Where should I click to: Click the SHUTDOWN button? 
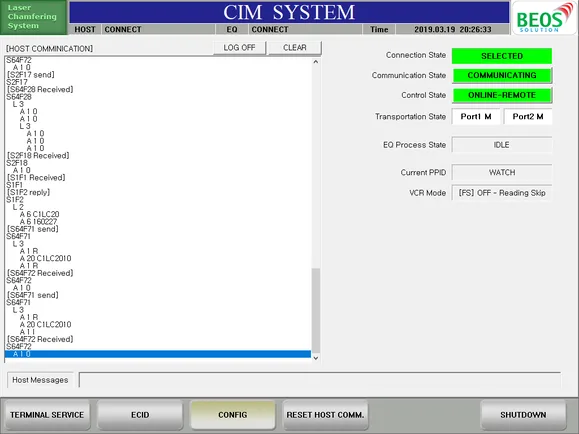(x=523, y=415)
